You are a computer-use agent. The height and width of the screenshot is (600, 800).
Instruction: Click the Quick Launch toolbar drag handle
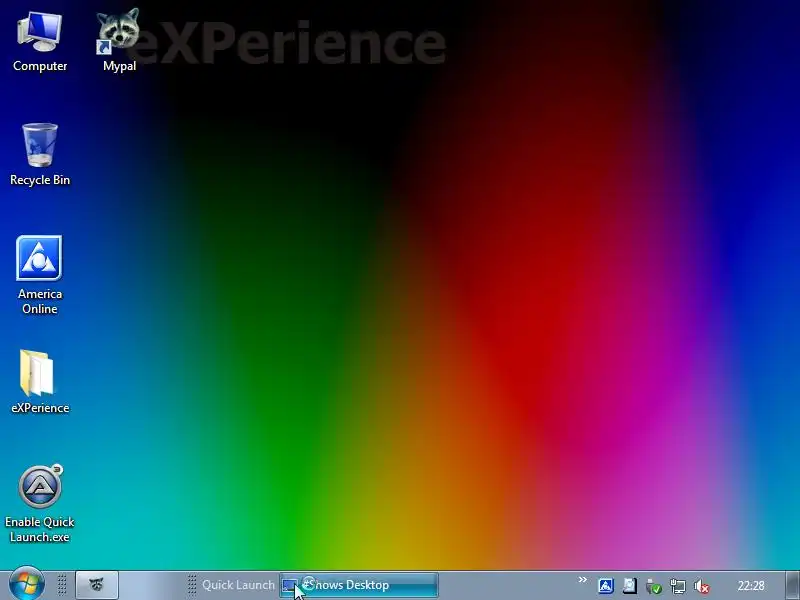pyautogui.click(x=191, y=585)
